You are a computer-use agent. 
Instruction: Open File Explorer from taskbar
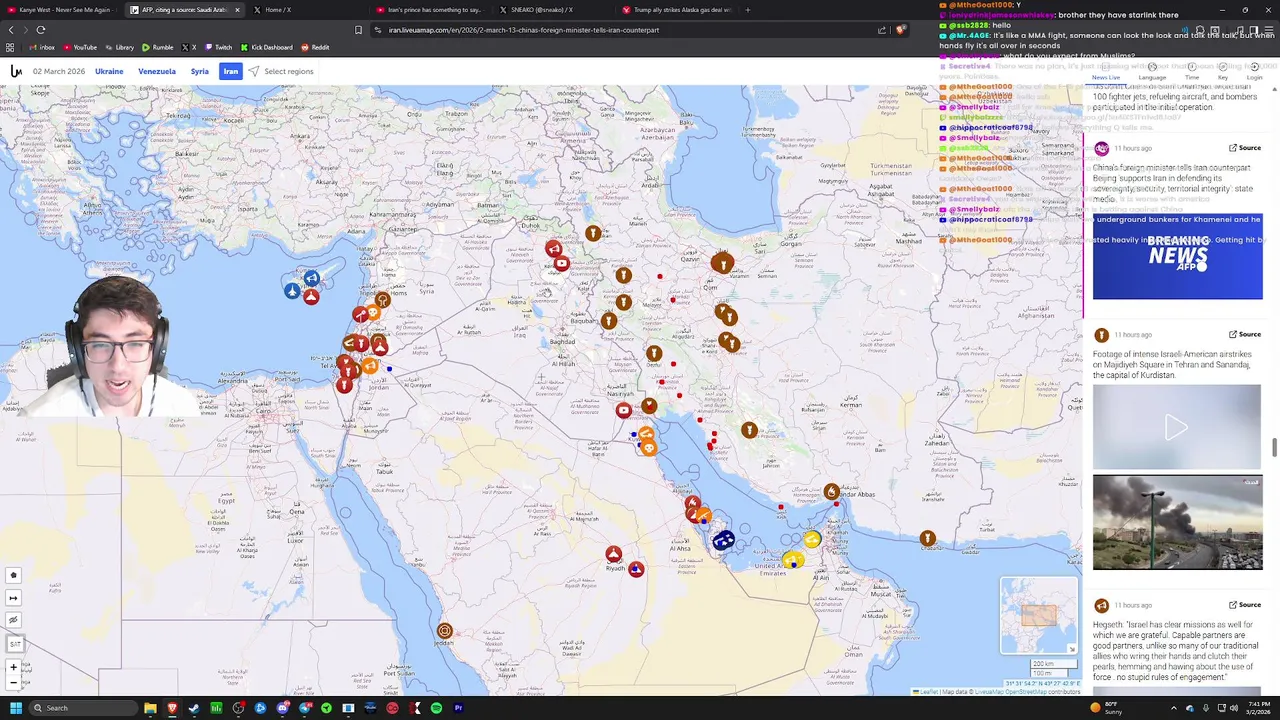[150, 708]
